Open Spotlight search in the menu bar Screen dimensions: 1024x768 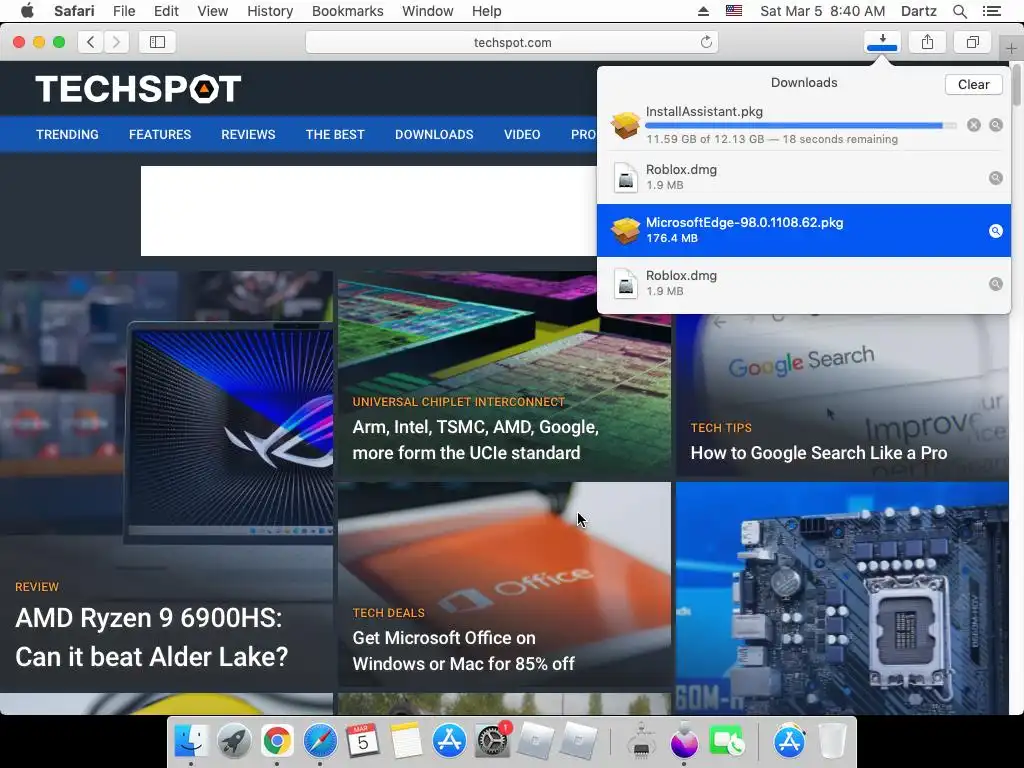pyautogui.click(x=960, y=11)
